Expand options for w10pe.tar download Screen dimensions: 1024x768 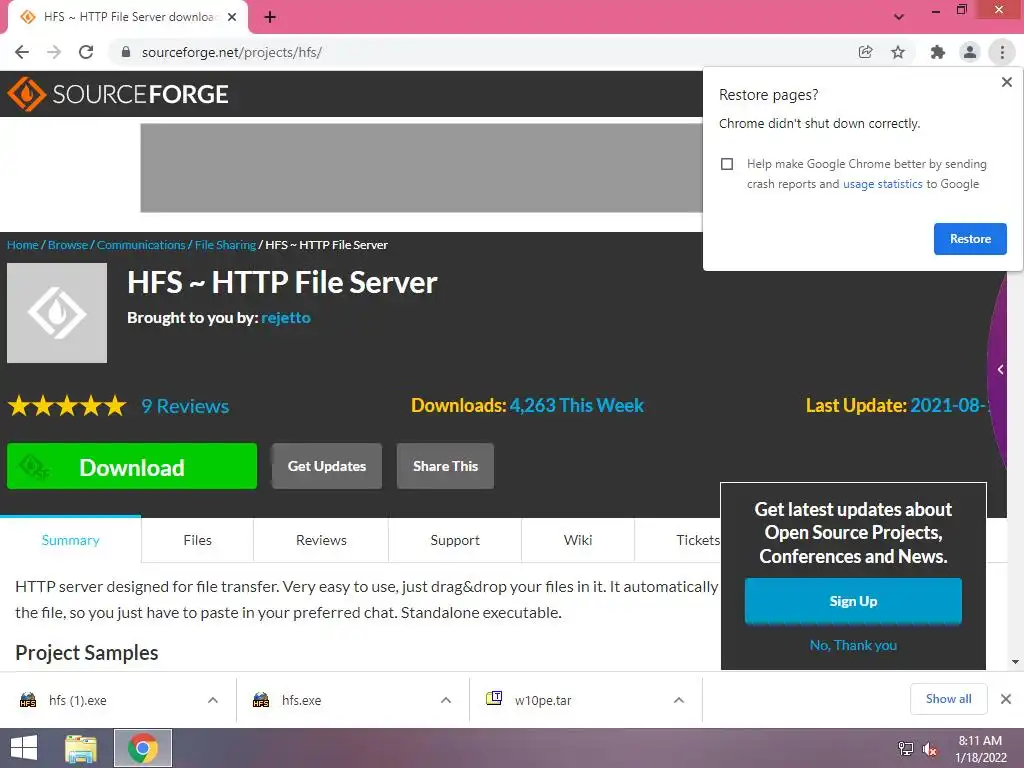click(679, 700)
